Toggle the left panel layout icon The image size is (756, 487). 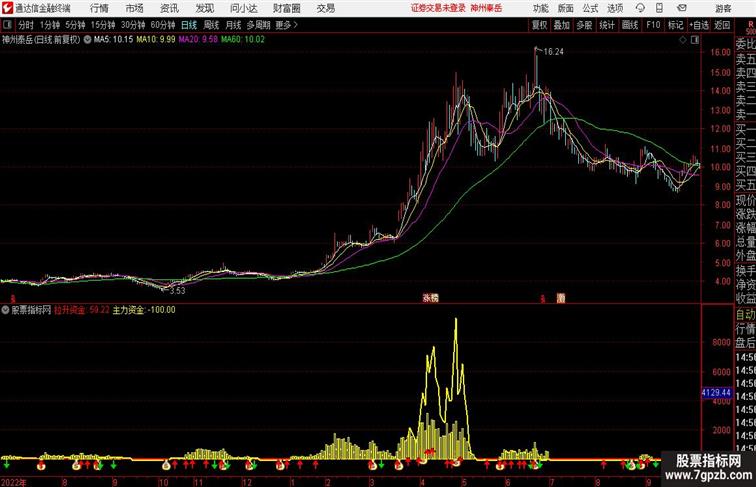click(x=7, y=25)
